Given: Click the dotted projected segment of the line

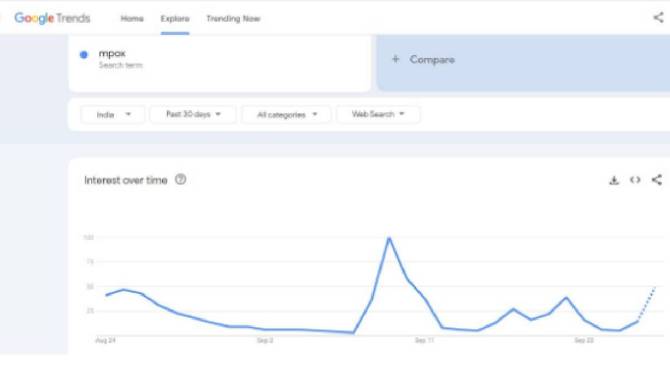Looking at the screenshot, I should click(646, 304).
